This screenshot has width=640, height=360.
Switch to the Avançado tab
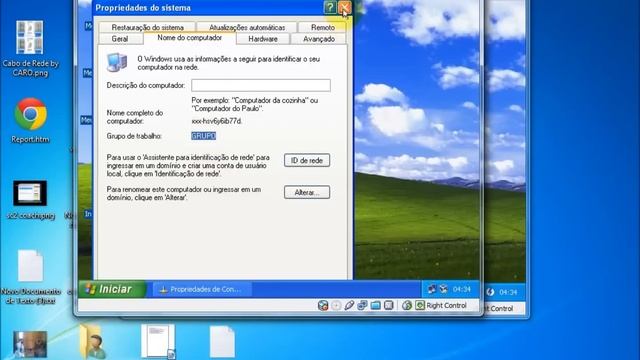319,39
